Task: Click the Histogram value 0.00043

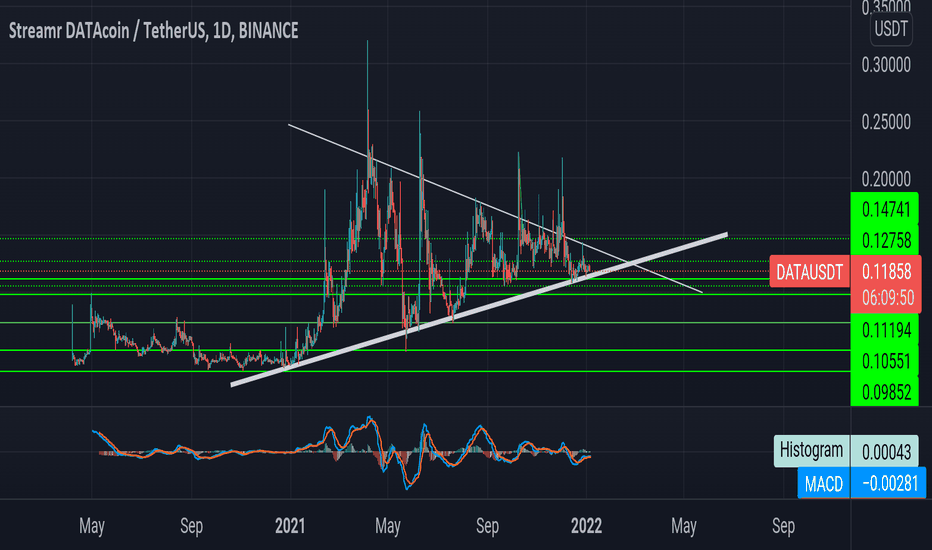Action: point(885,452)
